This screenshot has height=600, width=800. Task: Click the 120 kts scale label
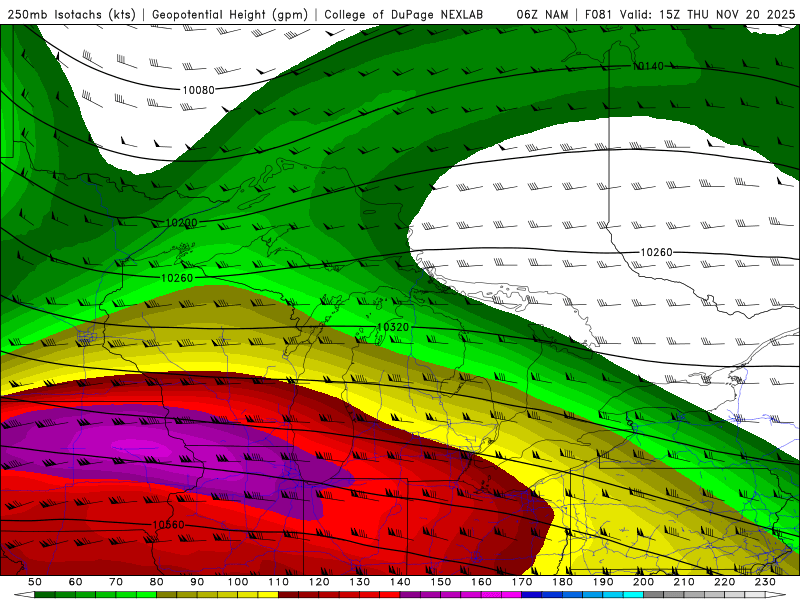(x=319, y=582)
